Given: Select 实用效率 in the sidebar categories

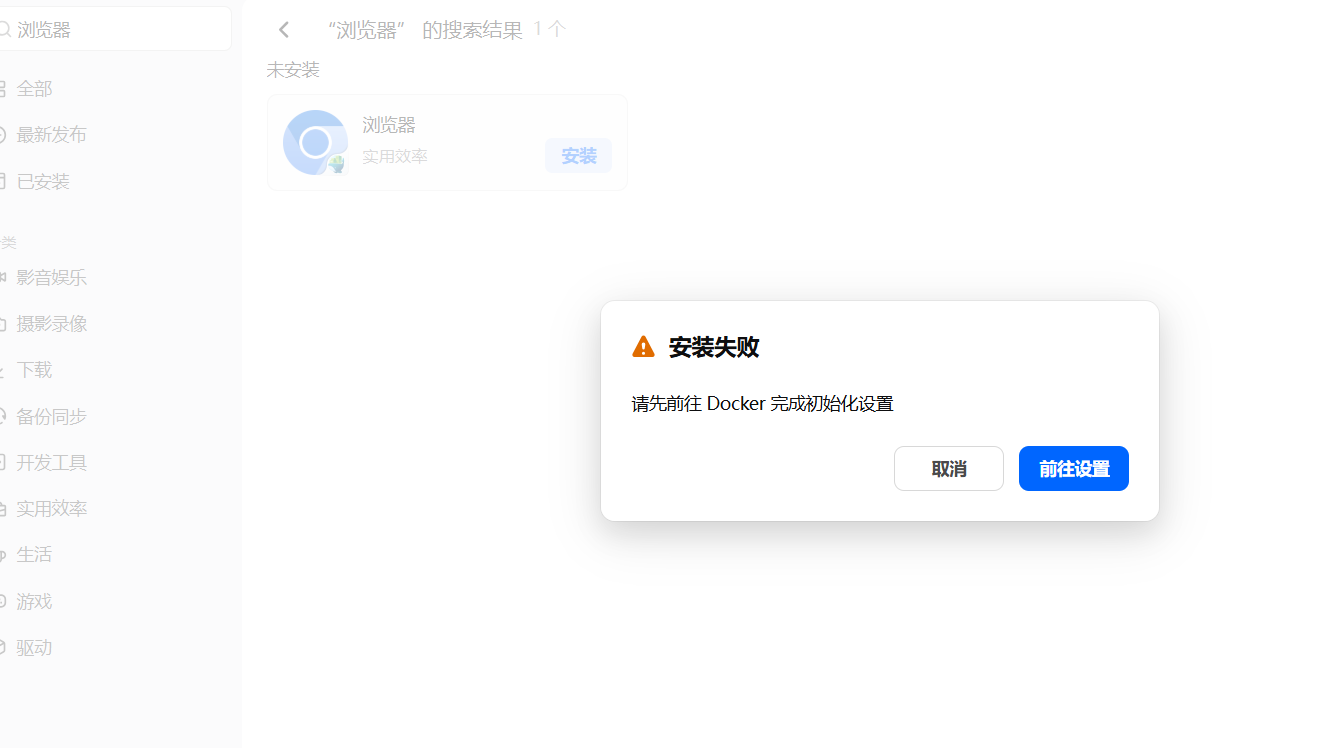Looking at the screenshot, I should tap(51, 508).
